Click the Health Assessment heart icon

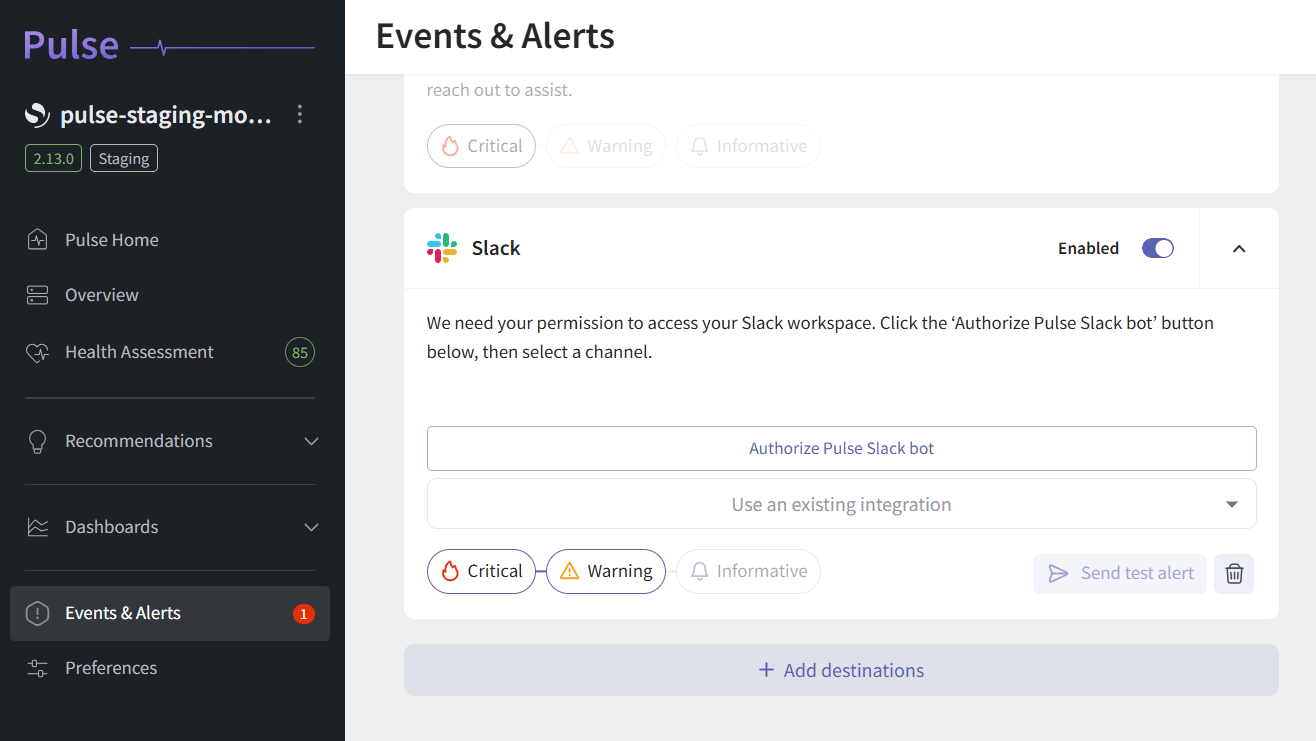point(37,352)
